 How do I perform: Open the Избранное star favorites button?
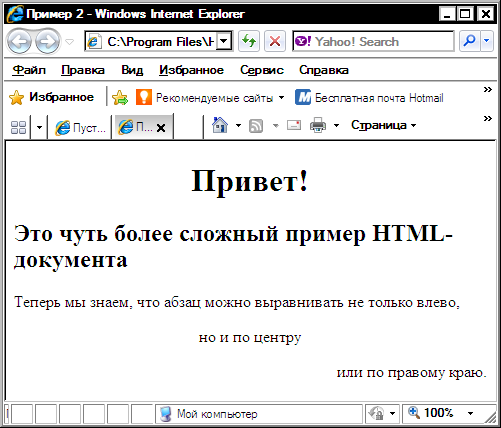point(51,97)
